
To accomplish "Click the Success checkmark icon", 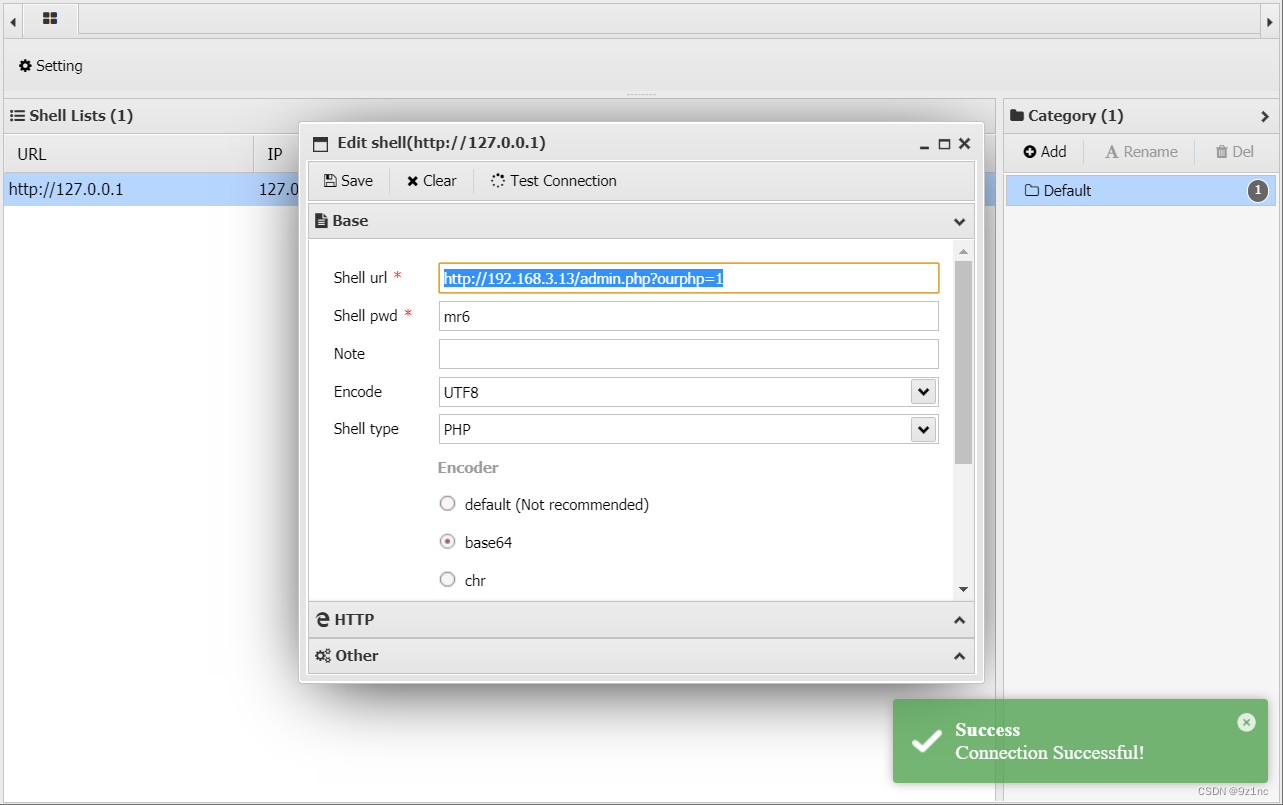I will tap(927, 741).
